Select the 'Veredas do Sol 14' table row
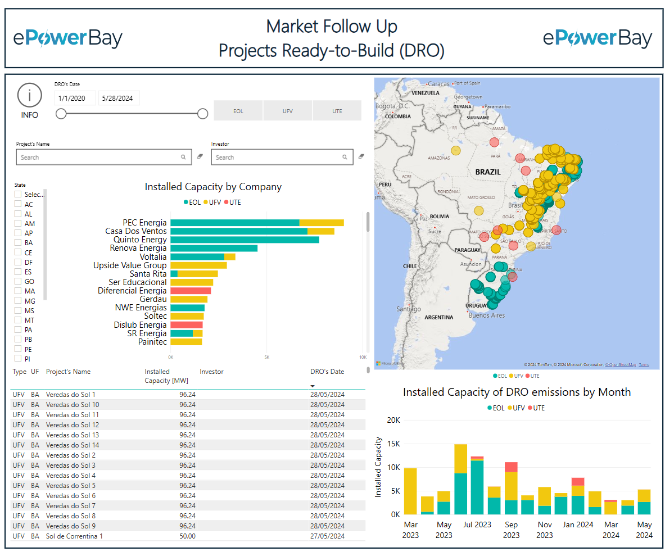The image size is (666, 552). [x=188, y=445]
